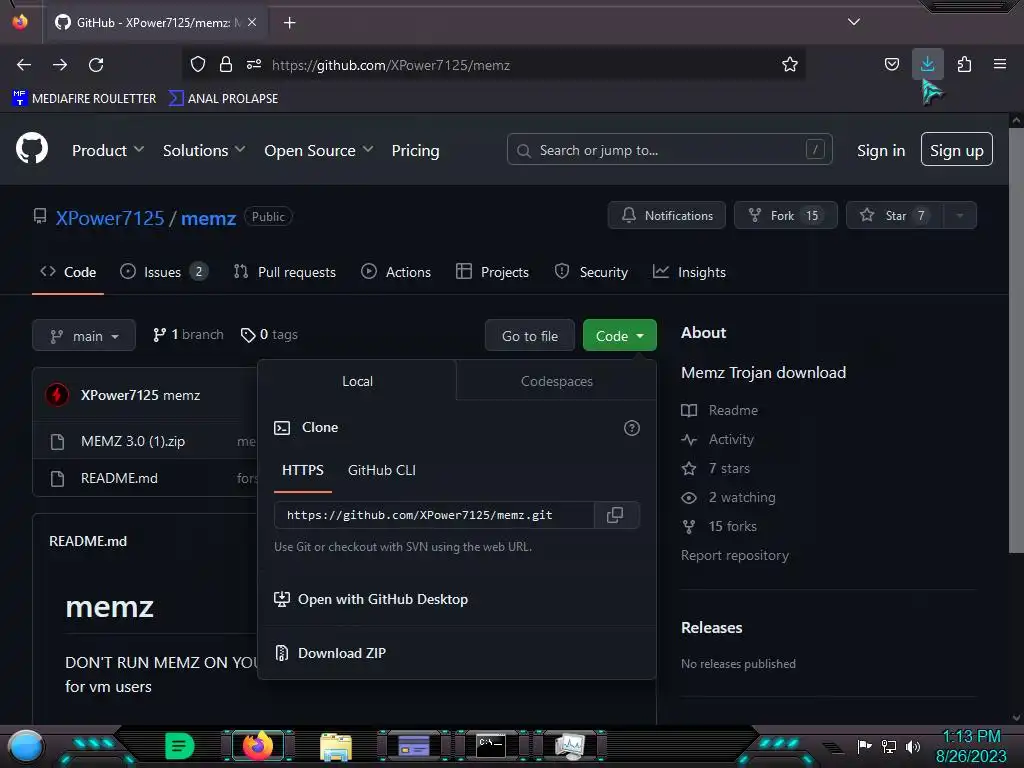View the 2 watching link

(x=728, y=497)
